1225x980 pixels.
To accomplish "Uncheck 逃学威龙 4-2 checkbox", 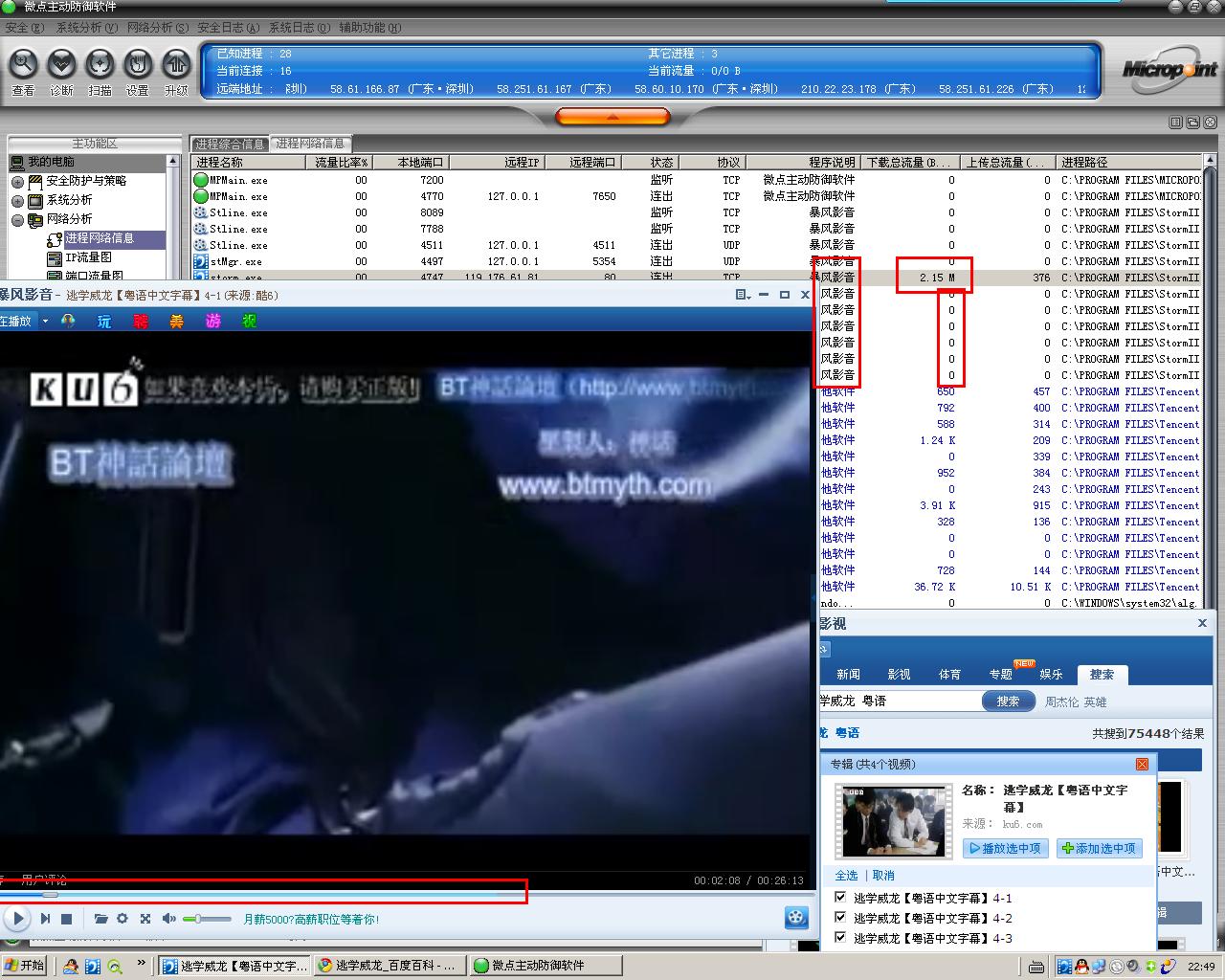I will [x=840, y=918].
